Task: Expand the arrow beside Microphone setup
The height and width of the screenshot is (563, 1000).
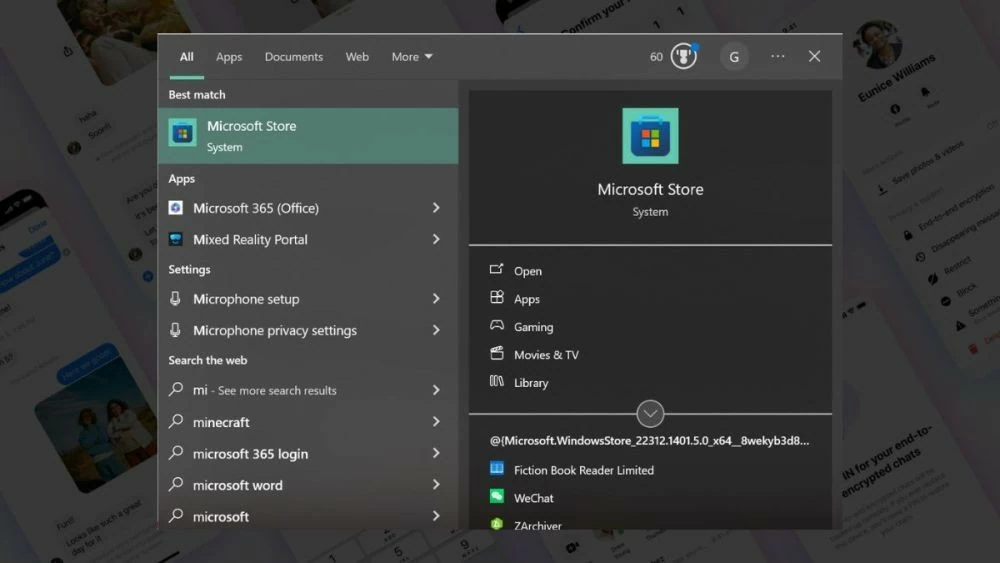Action: (436, 299)
